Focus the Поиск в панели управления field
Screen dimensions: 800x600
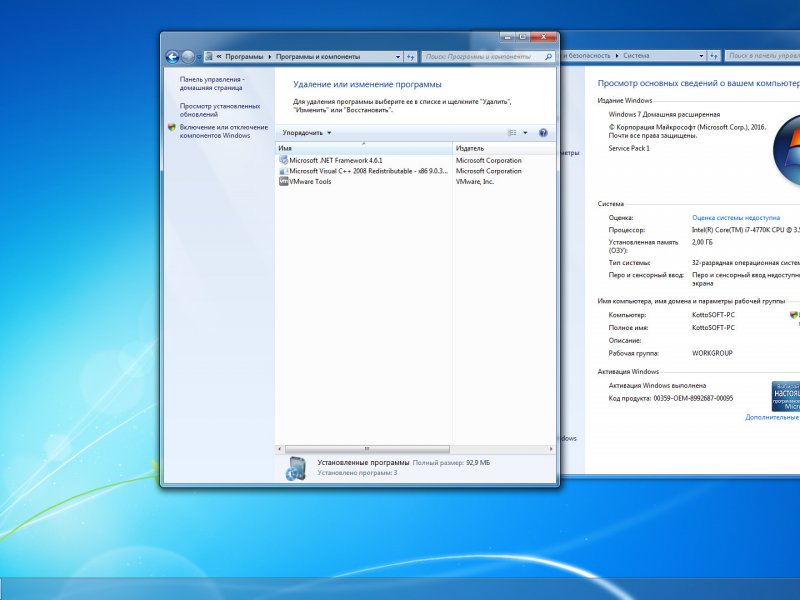tap(763, 56)
